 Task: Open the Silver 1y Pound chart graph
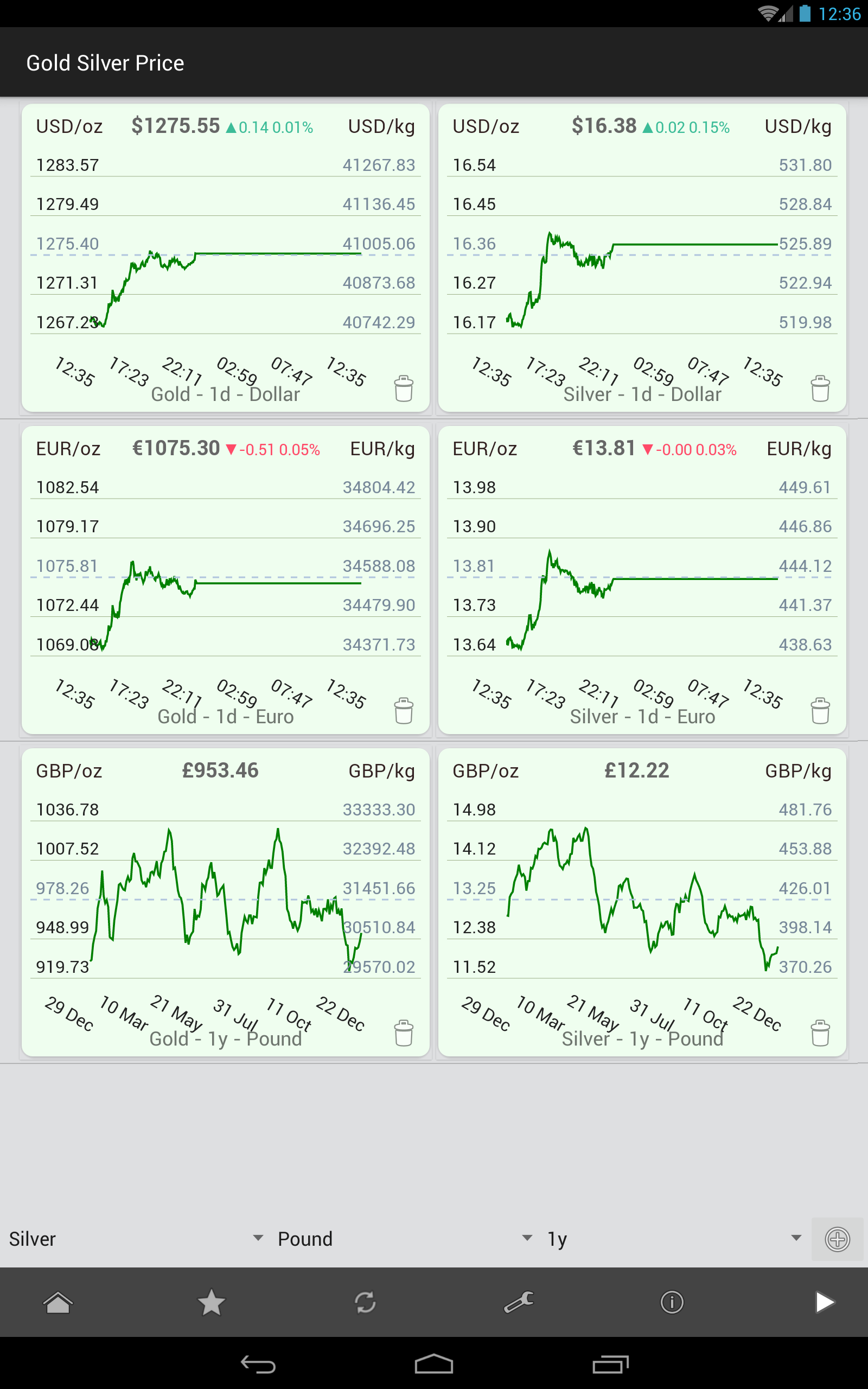[642, 895]
